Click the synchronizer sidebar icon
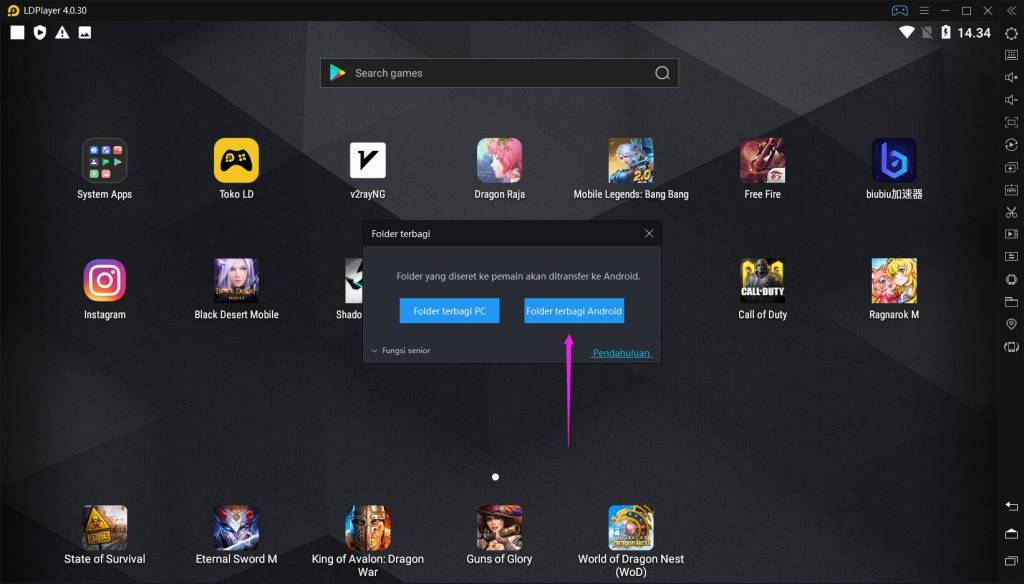Image resolution: width=1024 pixels, height=584 pixels. point(1011,256)
